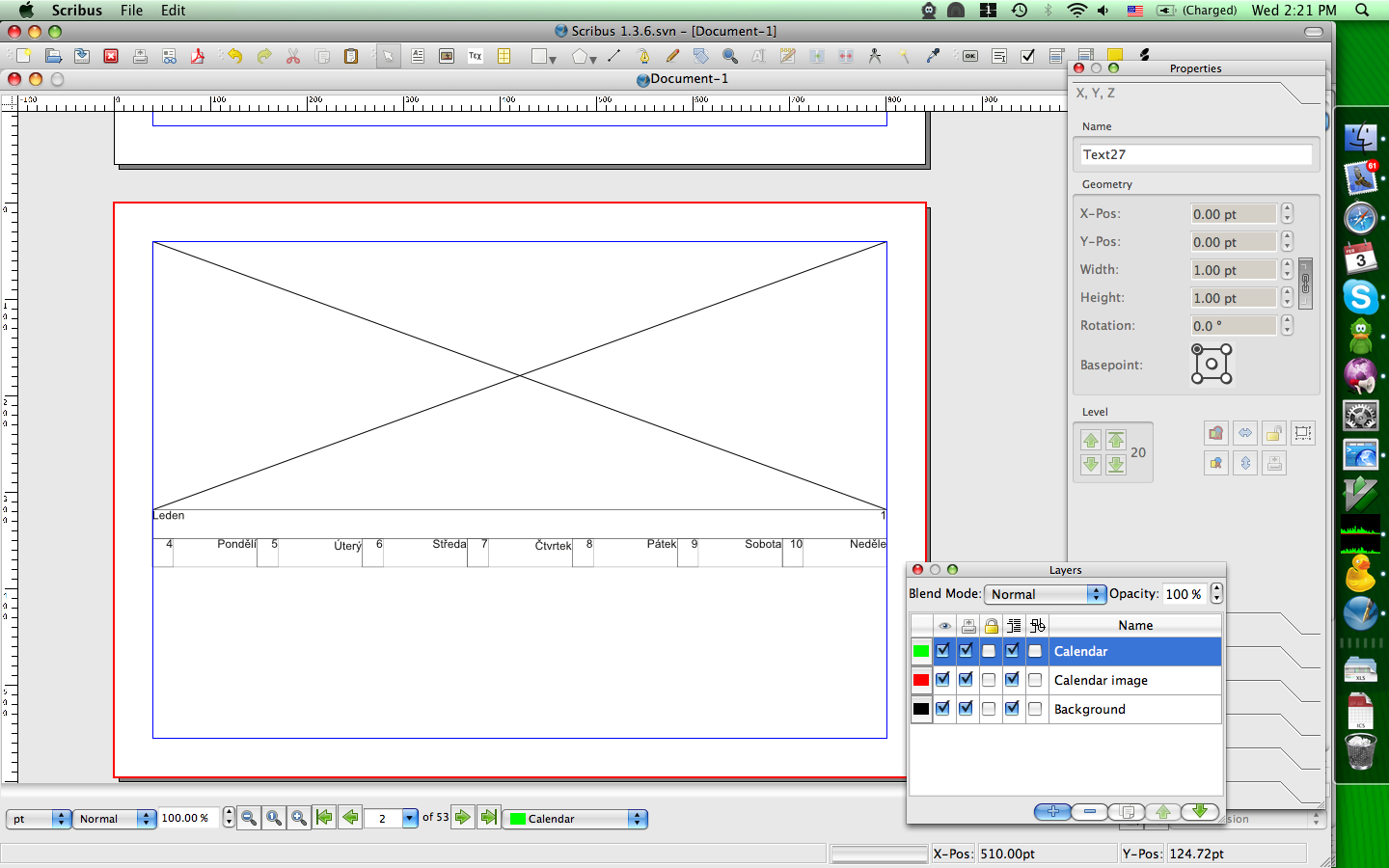Activate the Bezier curve pen tool
Screen dimensions: 1389x868
point(643,56)
